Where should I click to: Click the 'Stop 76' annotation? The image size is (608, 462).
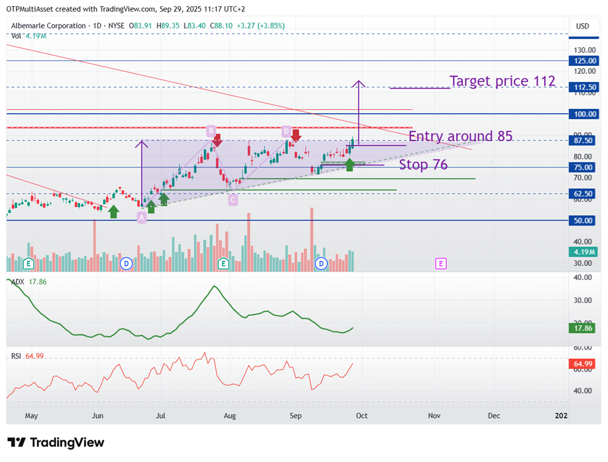click(x=423, y=165)
